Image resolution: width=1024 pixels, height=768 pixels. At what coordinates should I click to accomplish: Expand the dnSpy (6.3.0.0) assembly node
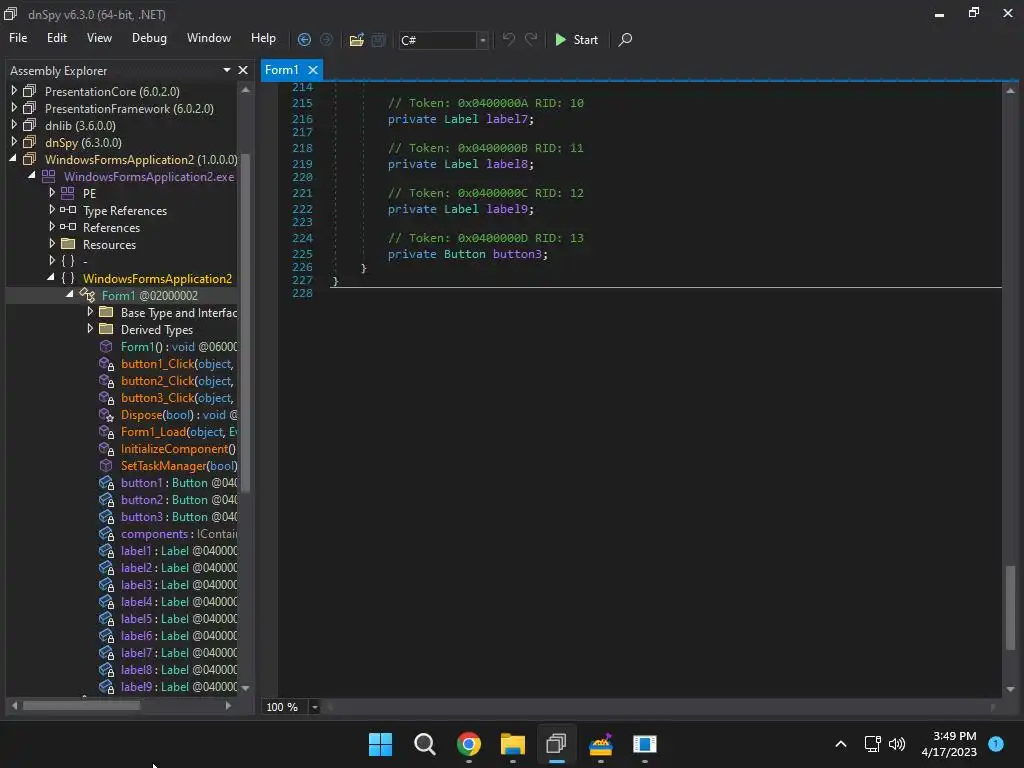coord(14,142)
